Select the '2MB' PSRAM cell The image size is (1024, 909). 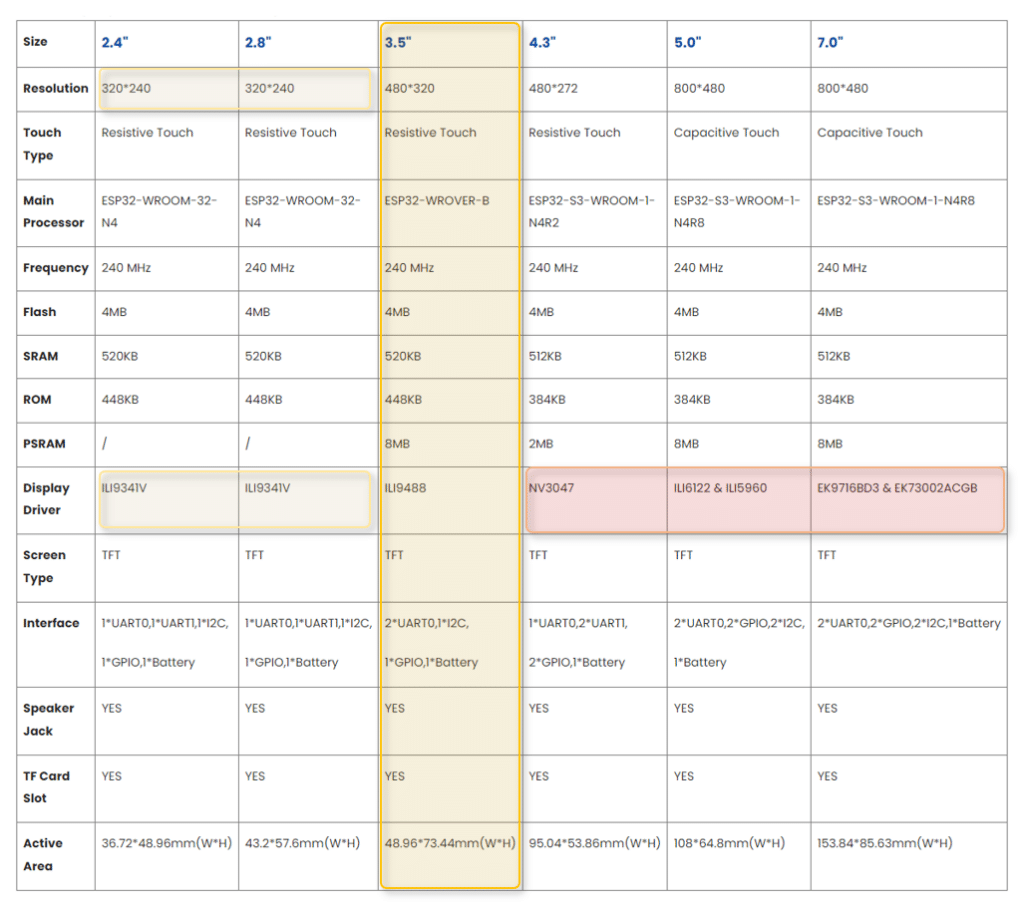click(x=541, y=444)
